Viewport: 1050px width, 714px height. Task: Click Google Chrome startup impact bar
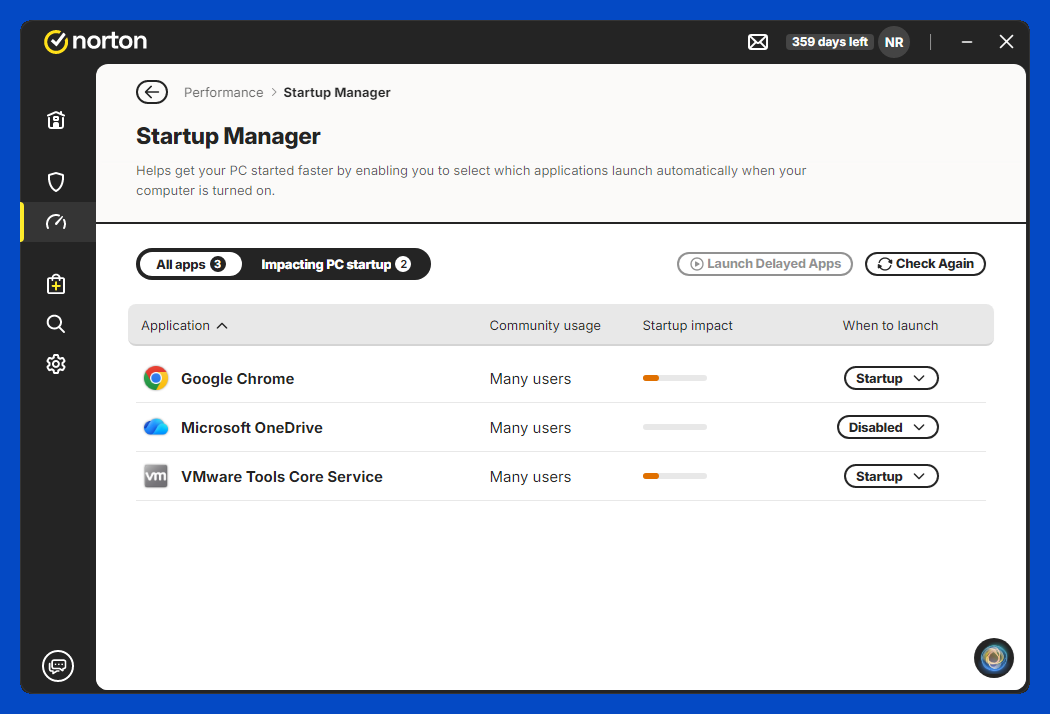point(674,378)
